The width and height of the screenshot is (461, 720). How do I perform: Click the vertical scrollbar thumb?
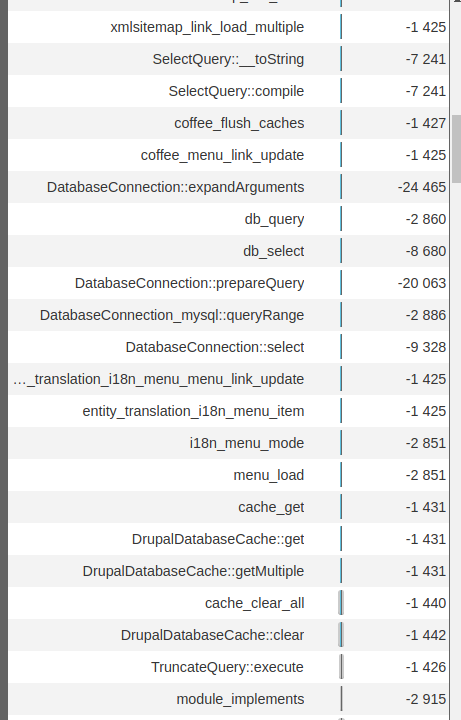coord(456,149)
